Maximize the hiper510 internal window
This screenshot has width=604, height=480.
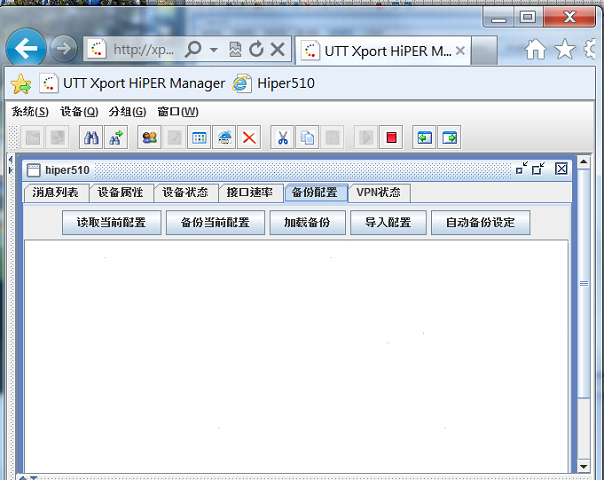click(x=539, y=168)
